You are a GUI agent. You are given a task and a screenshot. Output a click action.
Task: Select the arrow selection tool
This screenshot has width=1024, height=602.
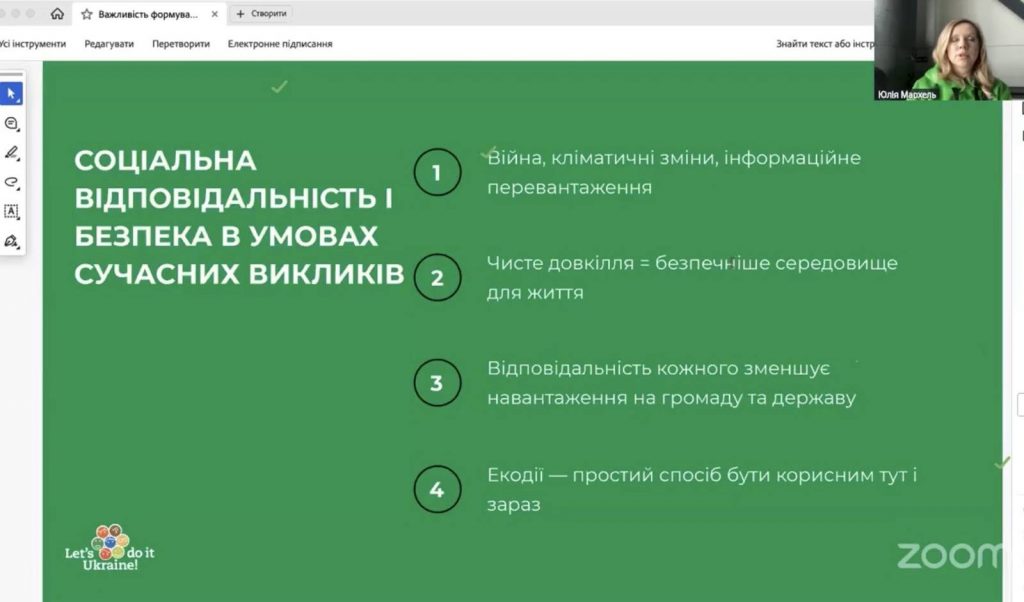coord(12,94)
